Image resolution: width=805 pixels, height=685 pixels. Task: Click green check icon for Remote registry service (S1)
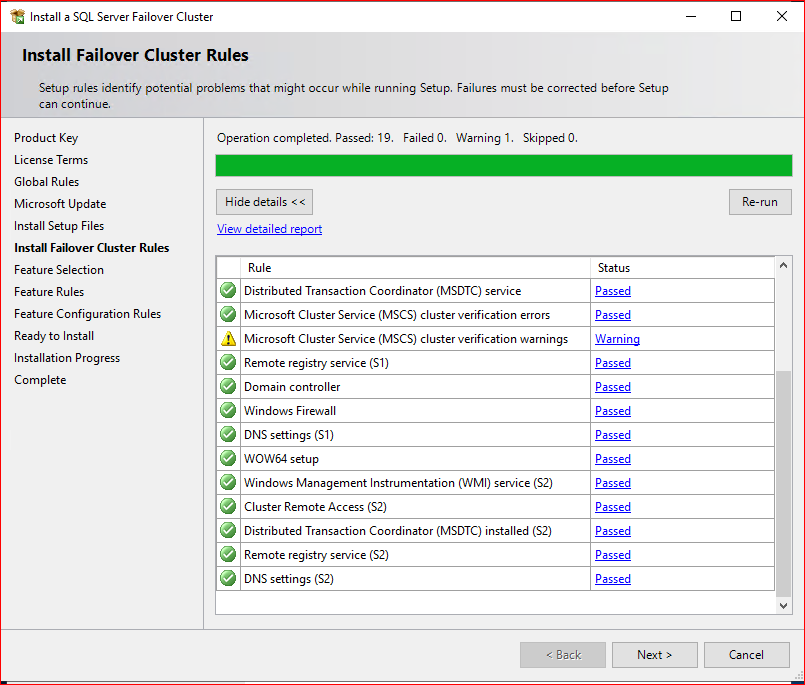228,362
